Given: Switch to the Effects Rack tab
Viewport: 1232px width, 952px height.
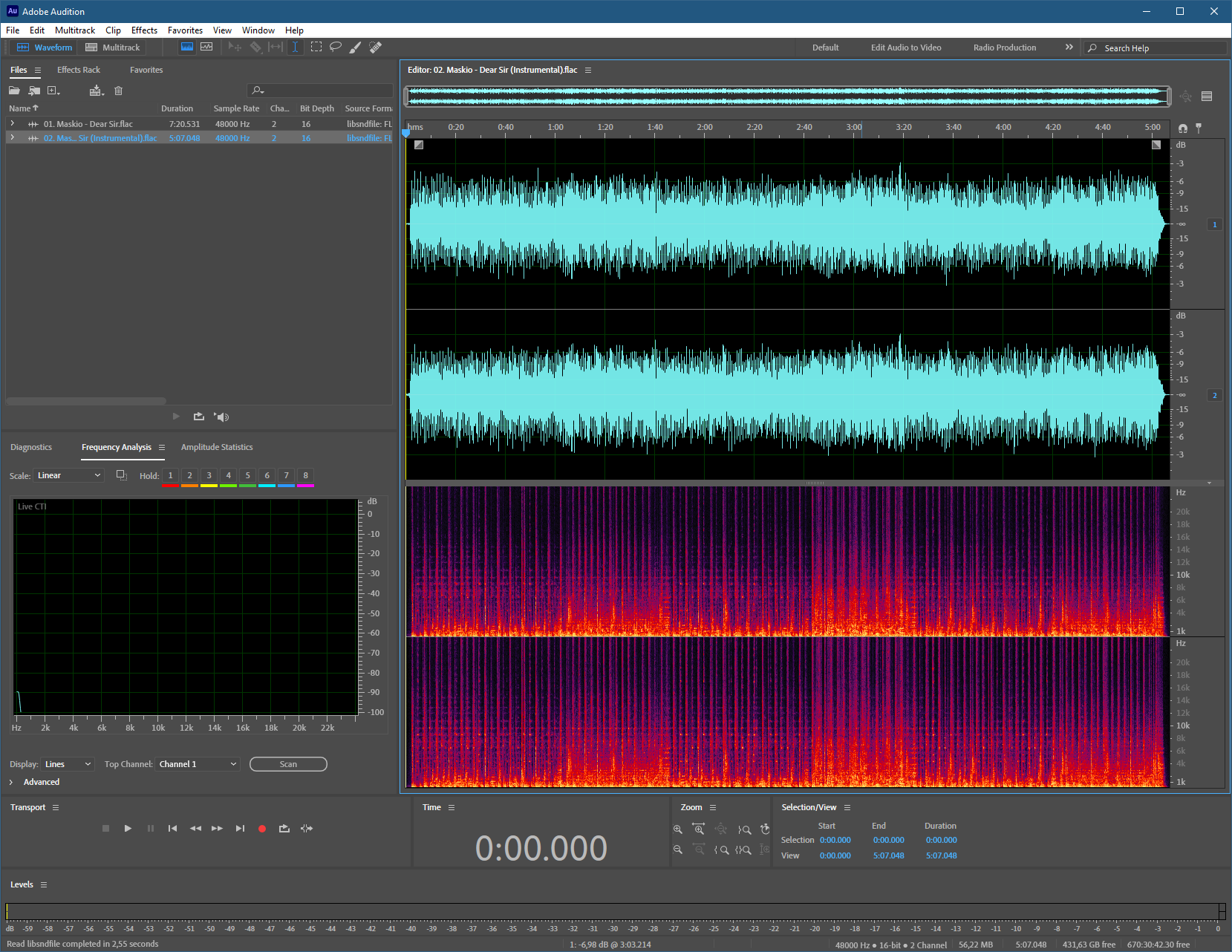Looking at the screenshot, I should click(x=79, y=70).
